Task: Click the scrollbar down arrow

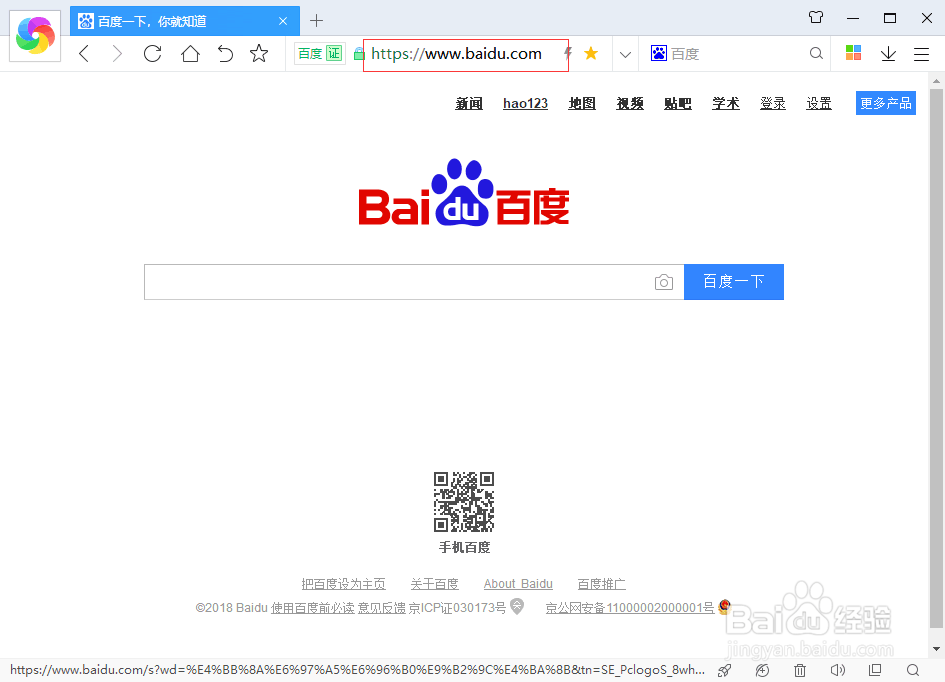Action: tap(936, 649)
